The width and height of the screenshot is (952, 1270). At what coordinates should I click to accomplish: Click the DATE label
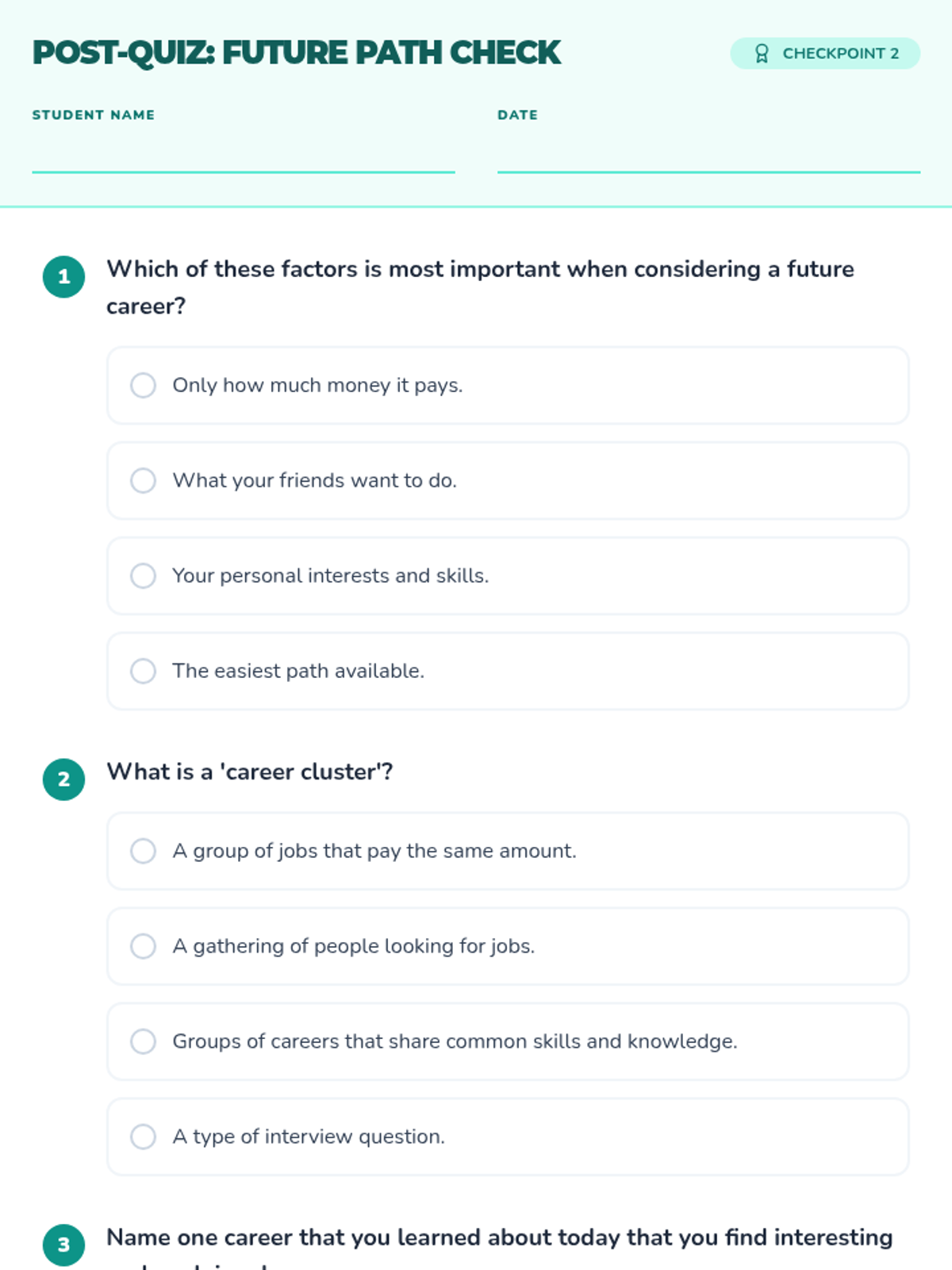point(517,115)
